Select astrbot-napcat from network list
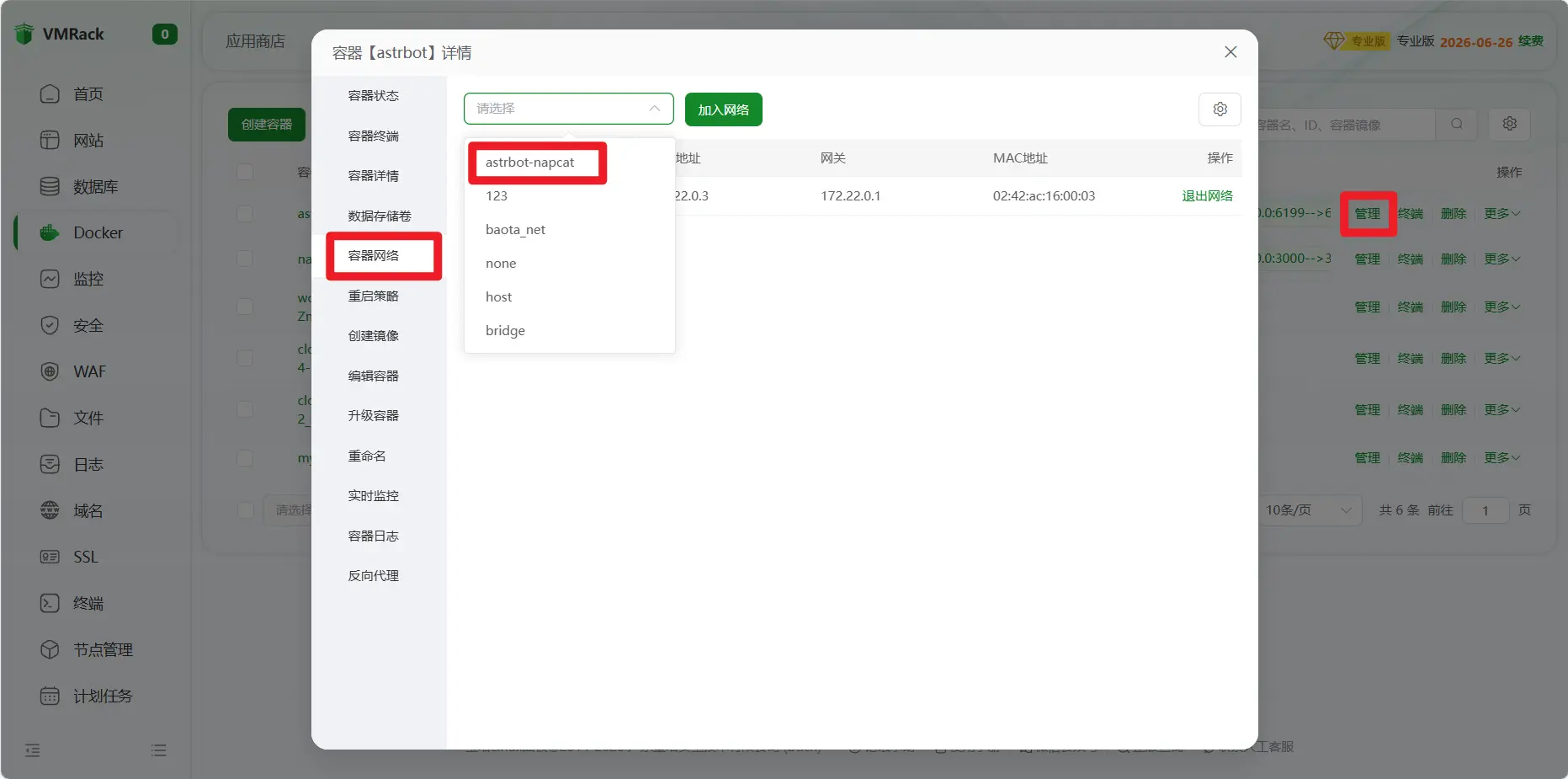Viewport: 1568px width, 779px height. tap(530, 163)
